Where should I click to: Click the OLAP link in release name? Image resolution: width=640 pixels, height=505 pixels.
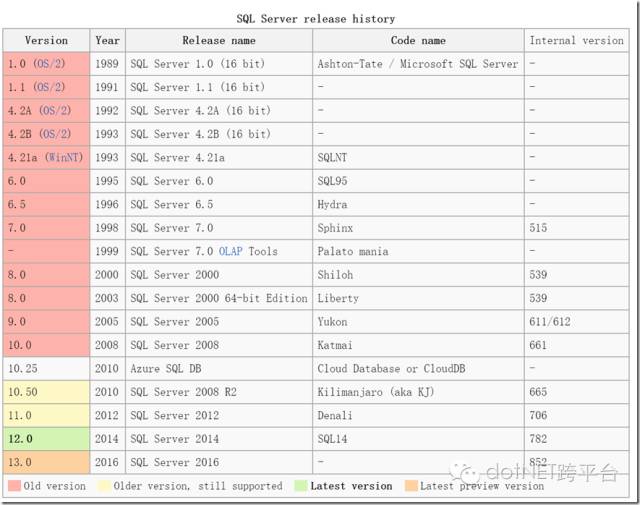[x=231, y=251]
